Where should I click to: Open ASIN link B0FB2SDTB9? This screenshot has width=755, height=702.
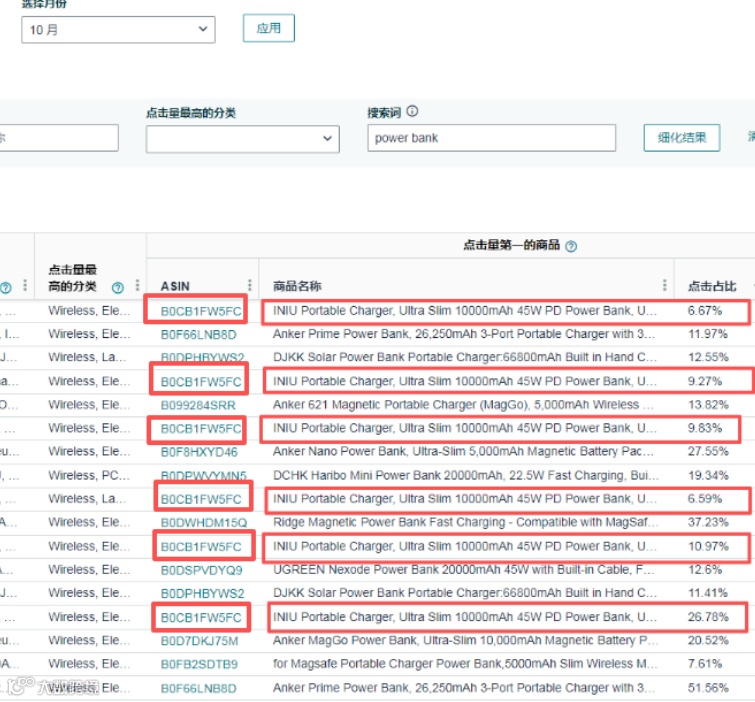(199, 664)
